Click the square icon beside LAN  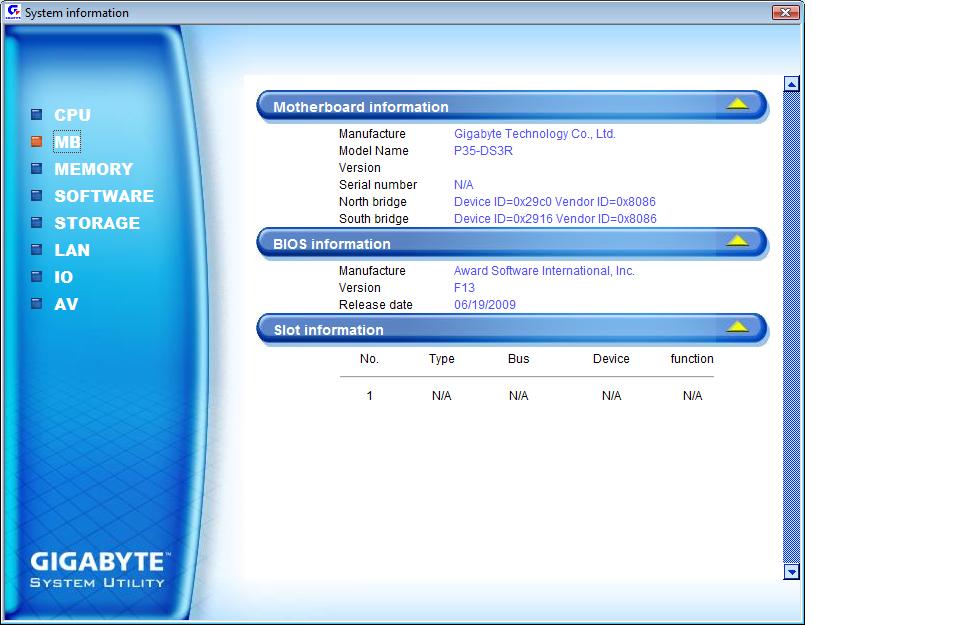(37, 250)
